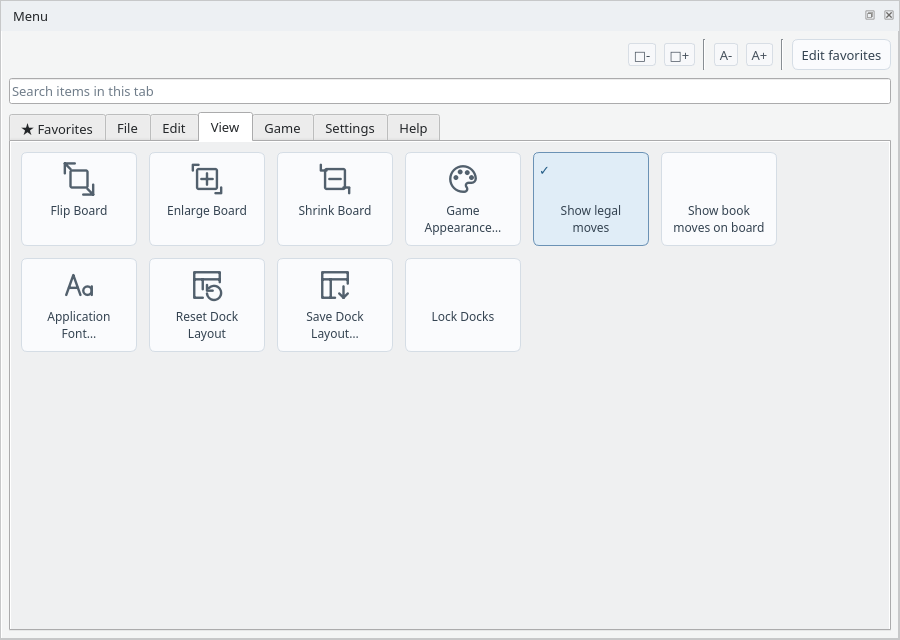Decrease font size with A- button
The image size is (900, 640).
pos(726,55)
